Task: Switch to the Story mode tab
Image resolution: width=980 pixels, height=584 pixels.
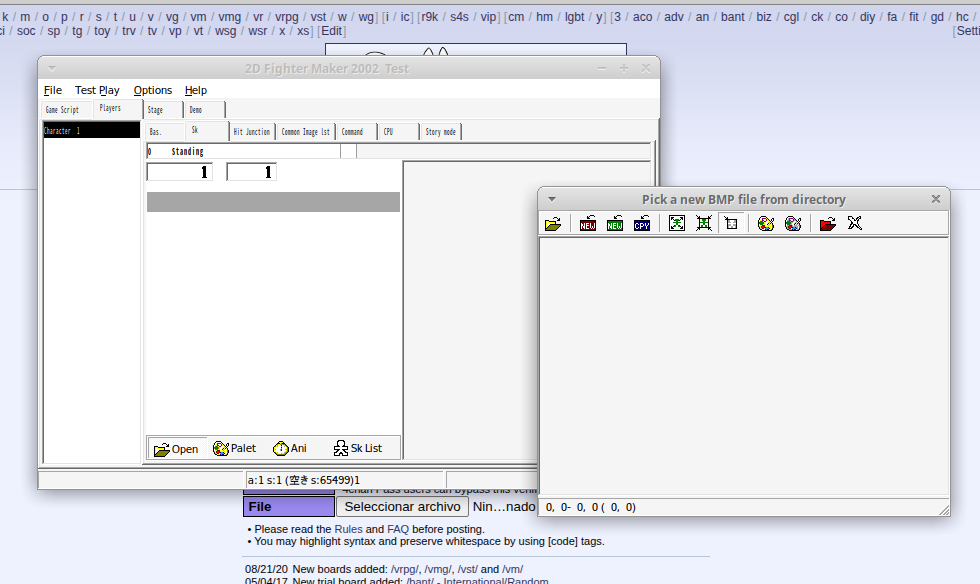Action: [x=441, y=131]
